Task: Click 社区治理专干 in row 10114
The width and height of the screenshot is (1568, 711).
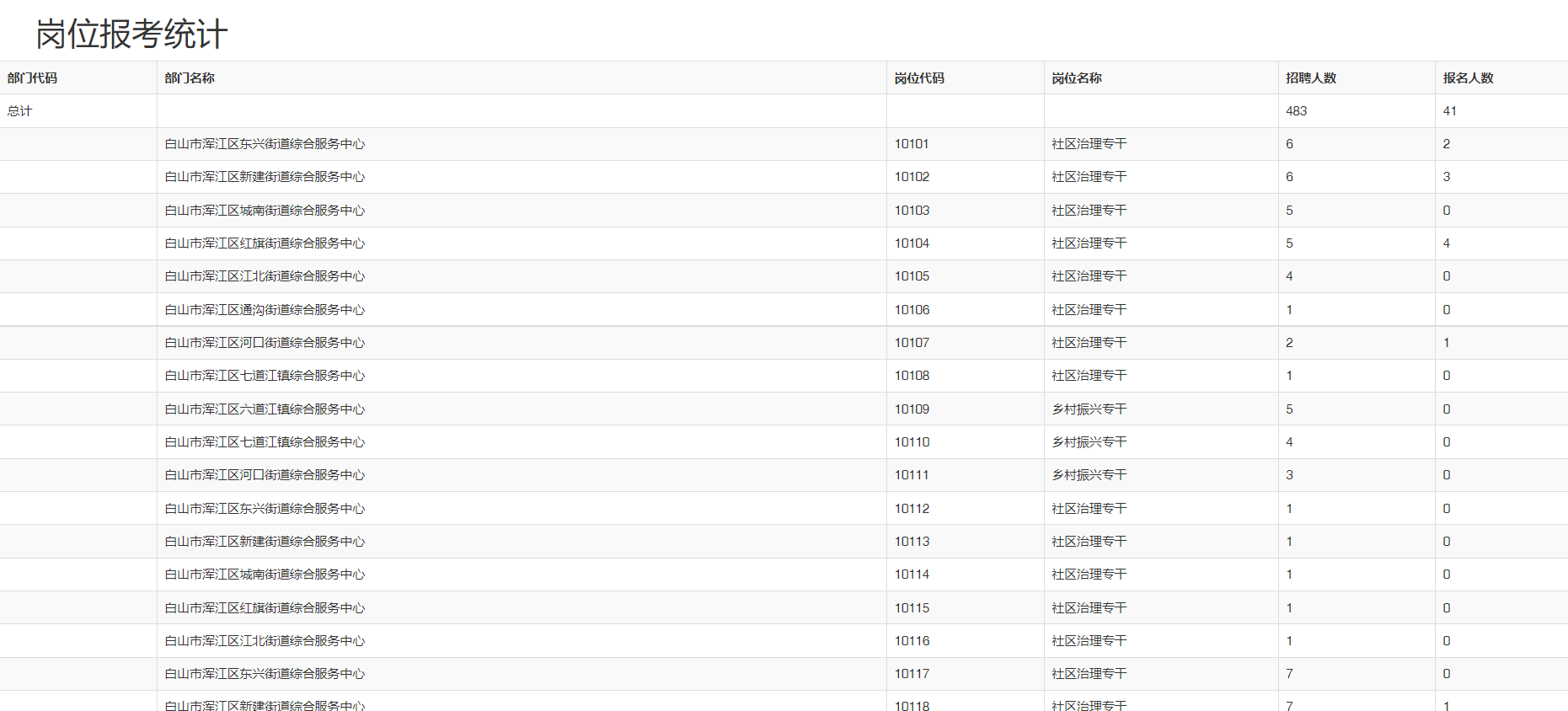Action: [1089, 575]
